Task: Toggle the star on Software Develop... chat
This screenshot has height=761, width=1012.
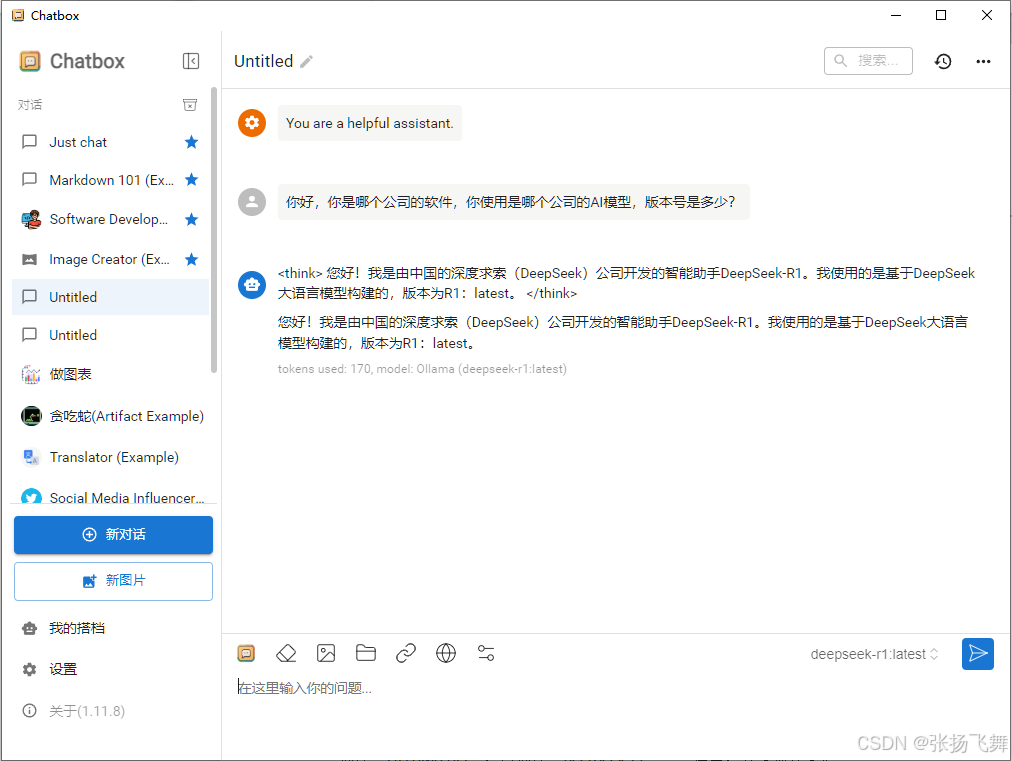Action: (191, 219)
